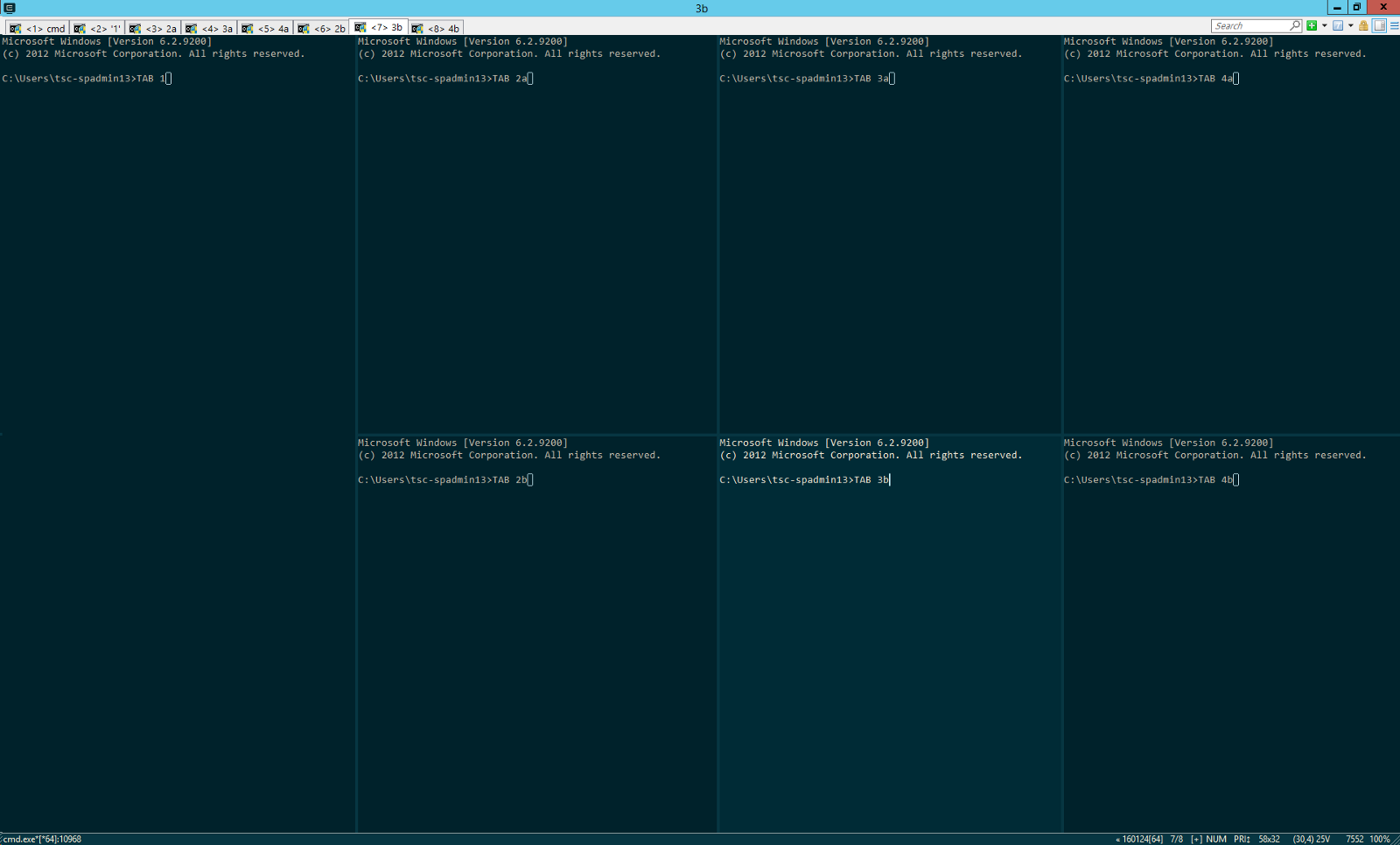Select the <4> 3a tab
The image size is (1400, 845).
[209, 29]
